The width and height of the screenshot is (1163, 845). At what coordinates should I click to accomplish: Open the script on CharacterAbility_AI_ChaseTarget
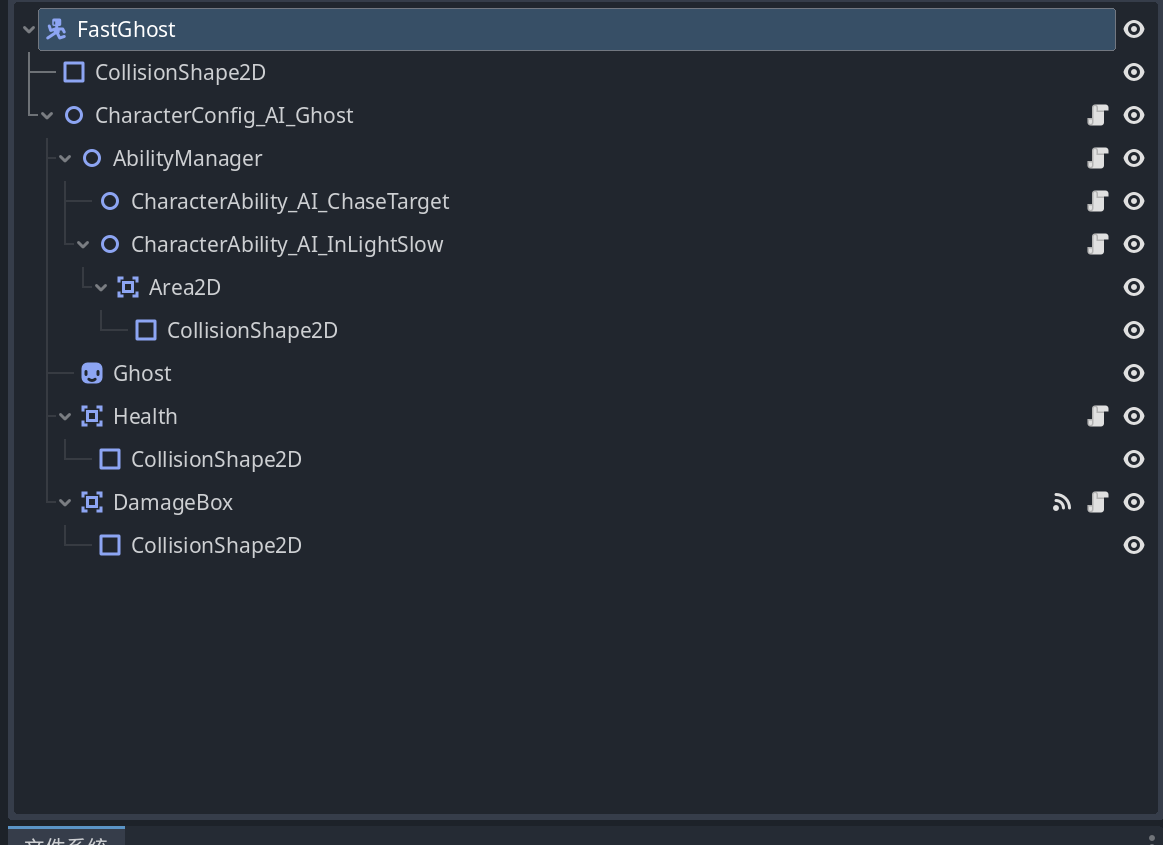click(x=1098, y=201)
